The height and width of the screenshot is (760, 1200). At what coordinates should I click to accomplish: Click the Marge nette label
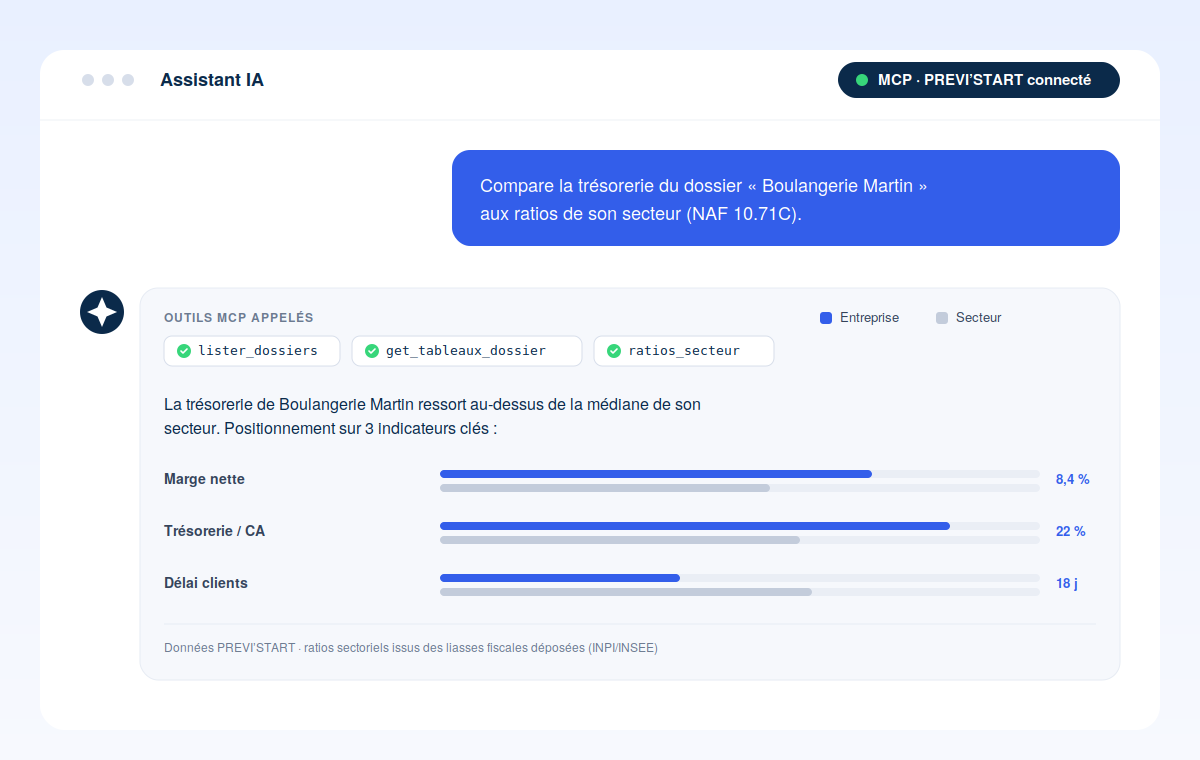(x=204, y=479)
